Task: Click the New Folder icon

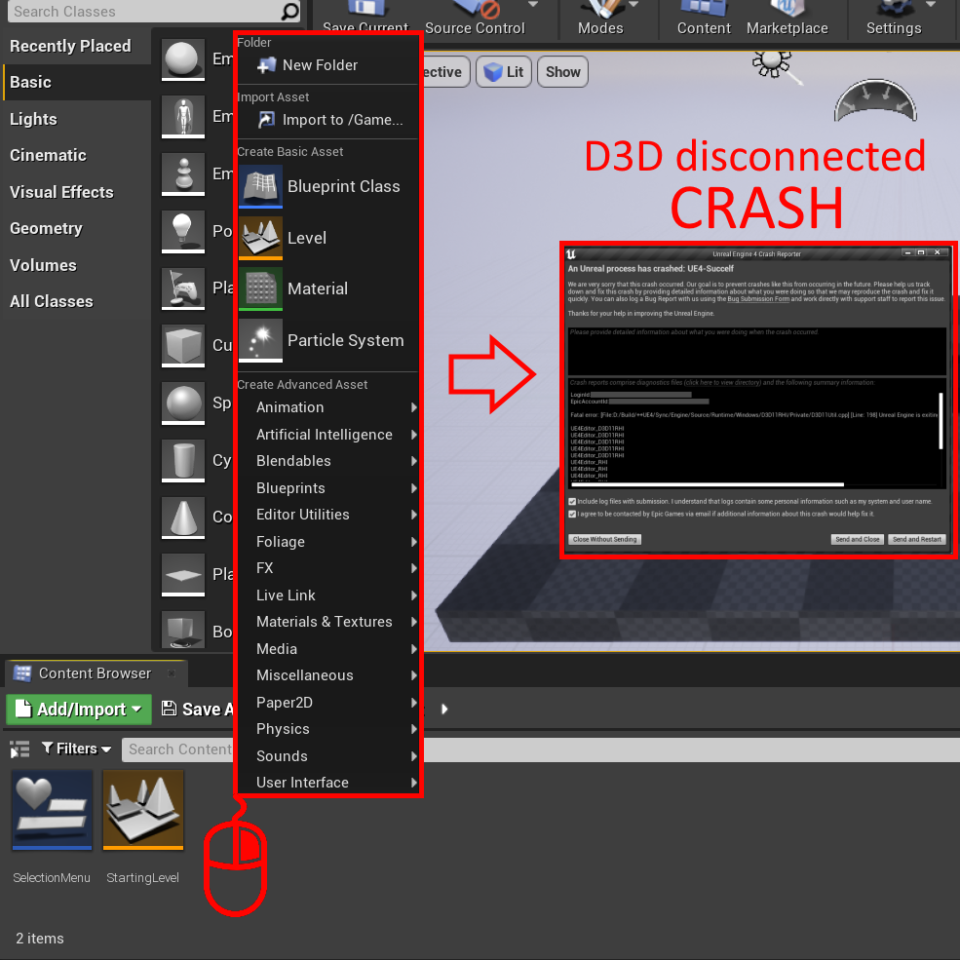Action: click(x=266, y=65)
